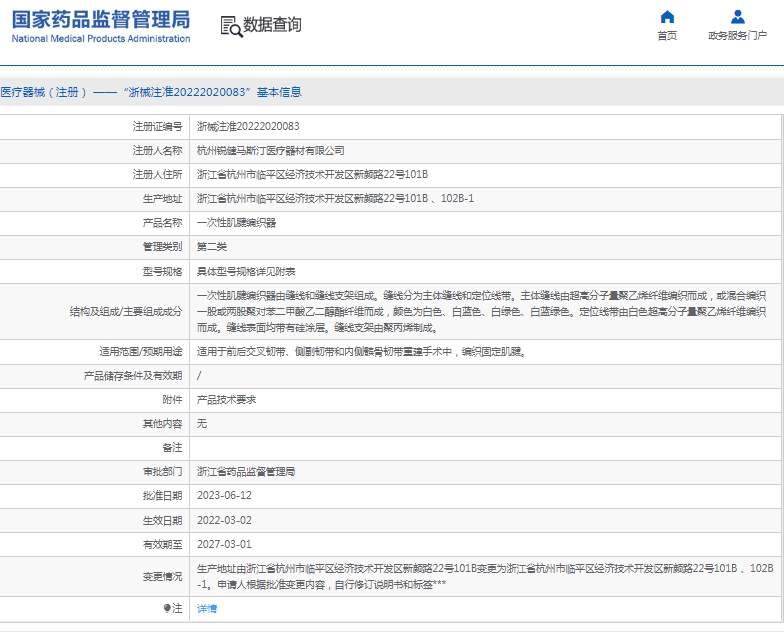
Task: Click the 数据查询 search document icon
Action: 232,26
